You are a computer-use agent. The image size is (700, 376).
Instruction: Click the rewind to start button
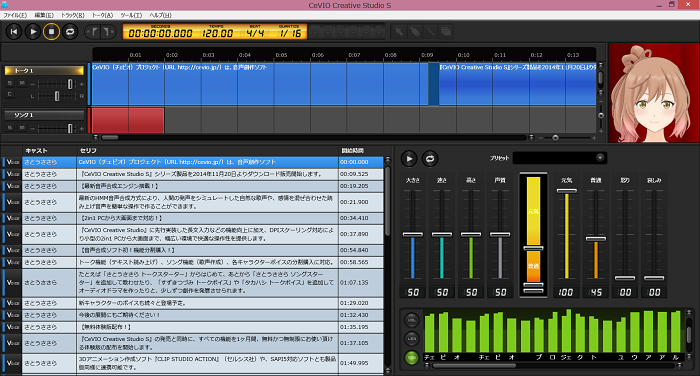coord(14,32)
